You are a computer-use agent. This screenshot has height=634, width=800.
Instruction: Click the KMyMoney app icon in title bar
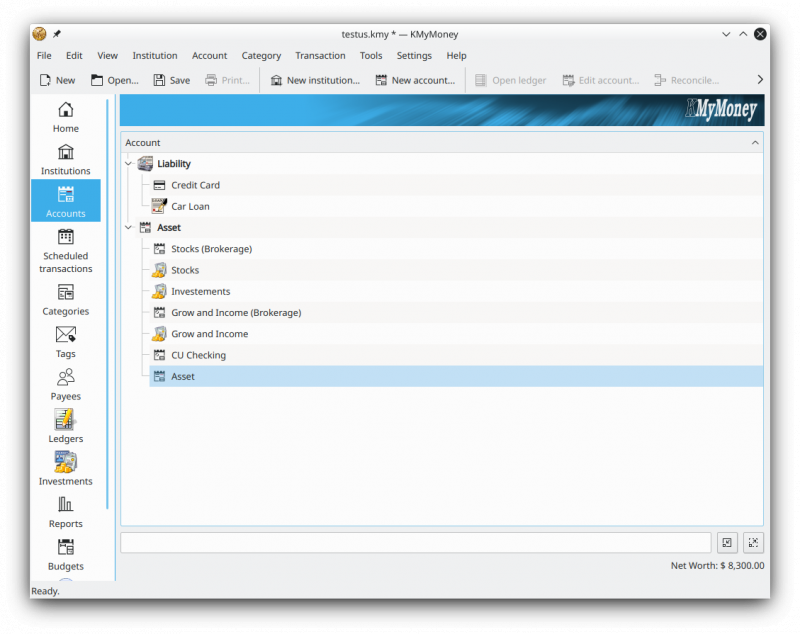click(39, 34)
